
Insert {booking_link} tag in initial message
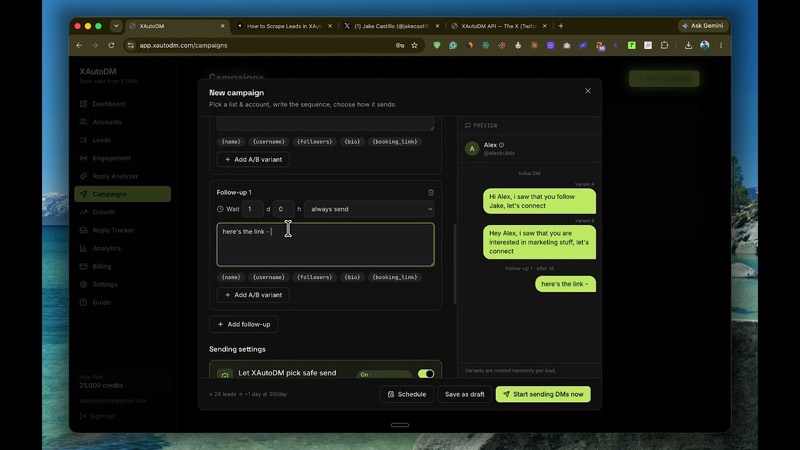point(395,141)
